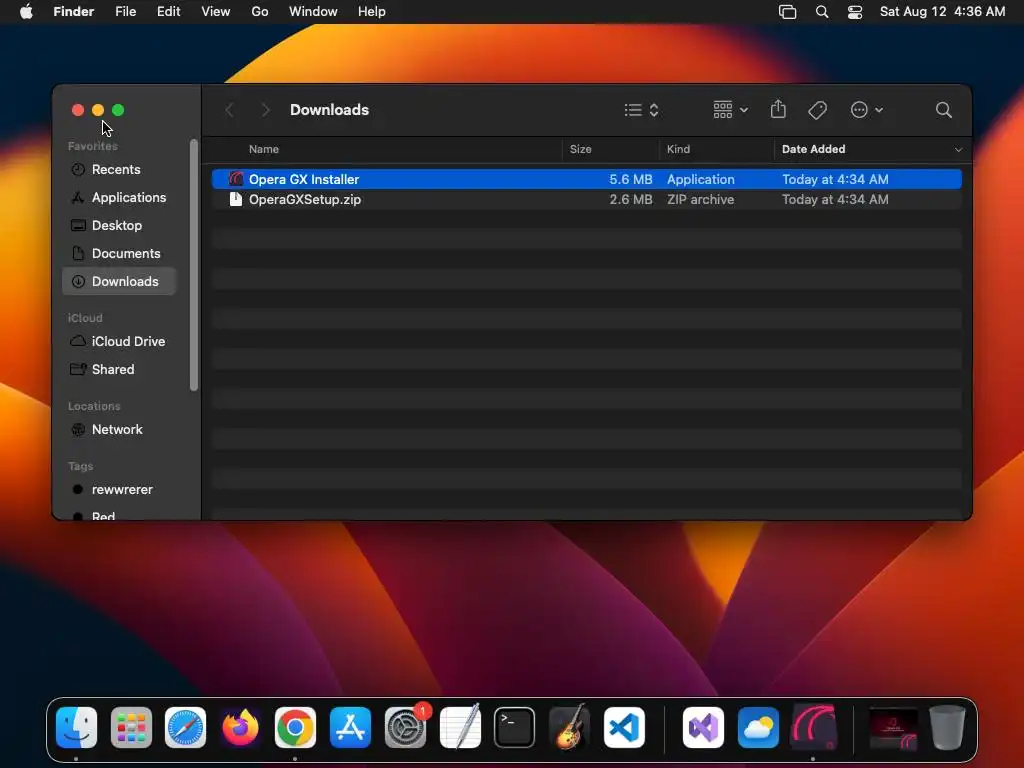This screenshot has height=768, width=1024.
Task: Open TextEdit from the Dock
Action: point(460,728)
